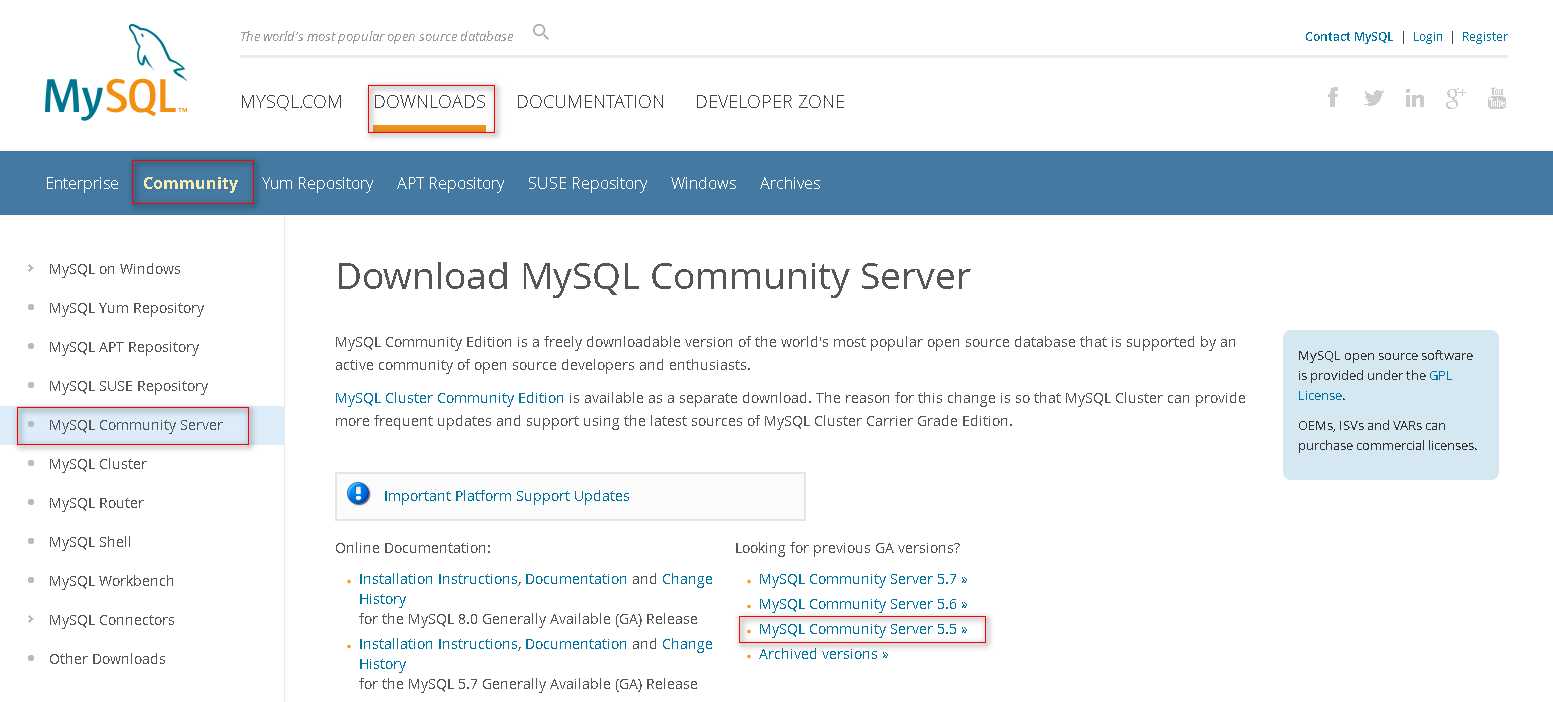The height and width of the screenshot is (702, 1553).
Task: Open MySQL Community Server 5.5 link
Action: pyautogui.click(x=863, y=629)
